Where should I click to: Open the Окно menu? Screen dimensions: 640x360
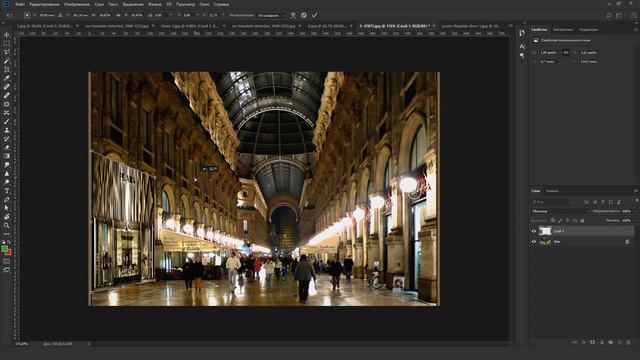204,4
